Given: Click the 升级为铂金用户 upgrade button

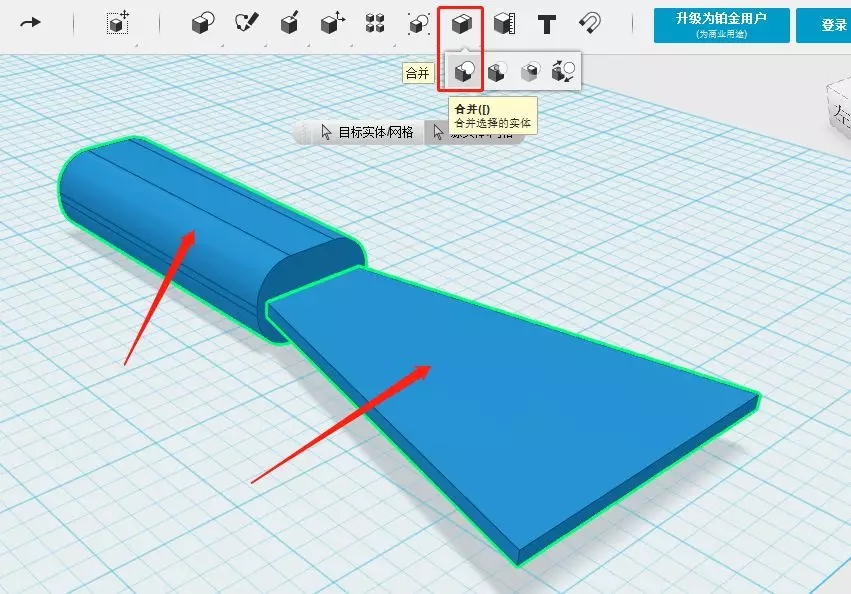Looking at the screenshot, I should pyautogui.click(x=721, y=25).
